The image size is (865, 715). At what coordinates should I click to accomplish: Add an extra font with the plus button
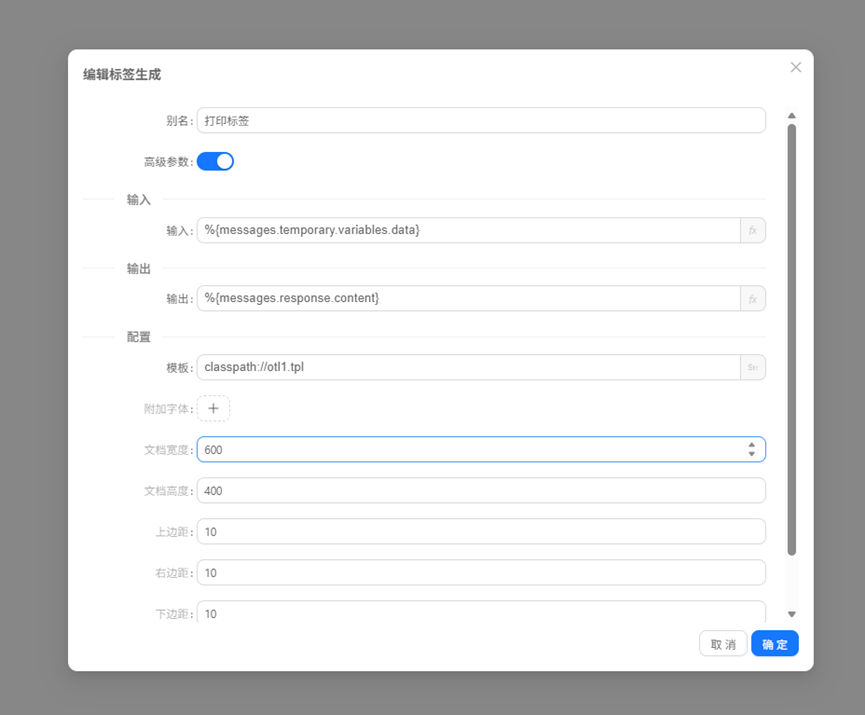213,408
